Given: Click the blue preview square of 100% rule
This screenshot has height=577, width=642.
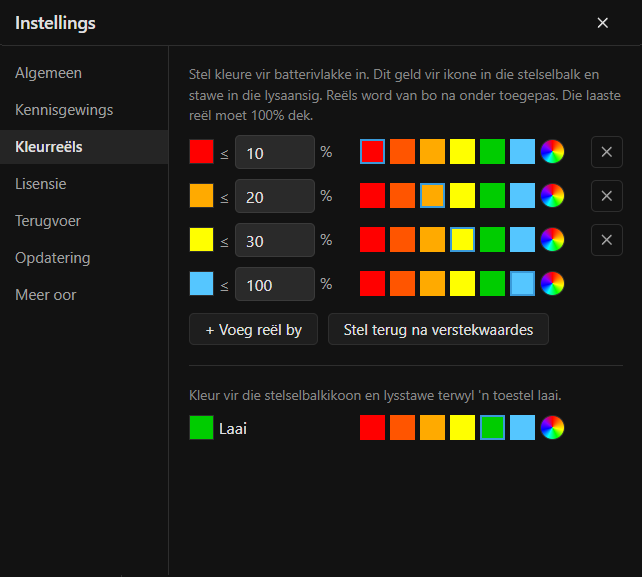Looking at the screenshot, I should [201, 283].
